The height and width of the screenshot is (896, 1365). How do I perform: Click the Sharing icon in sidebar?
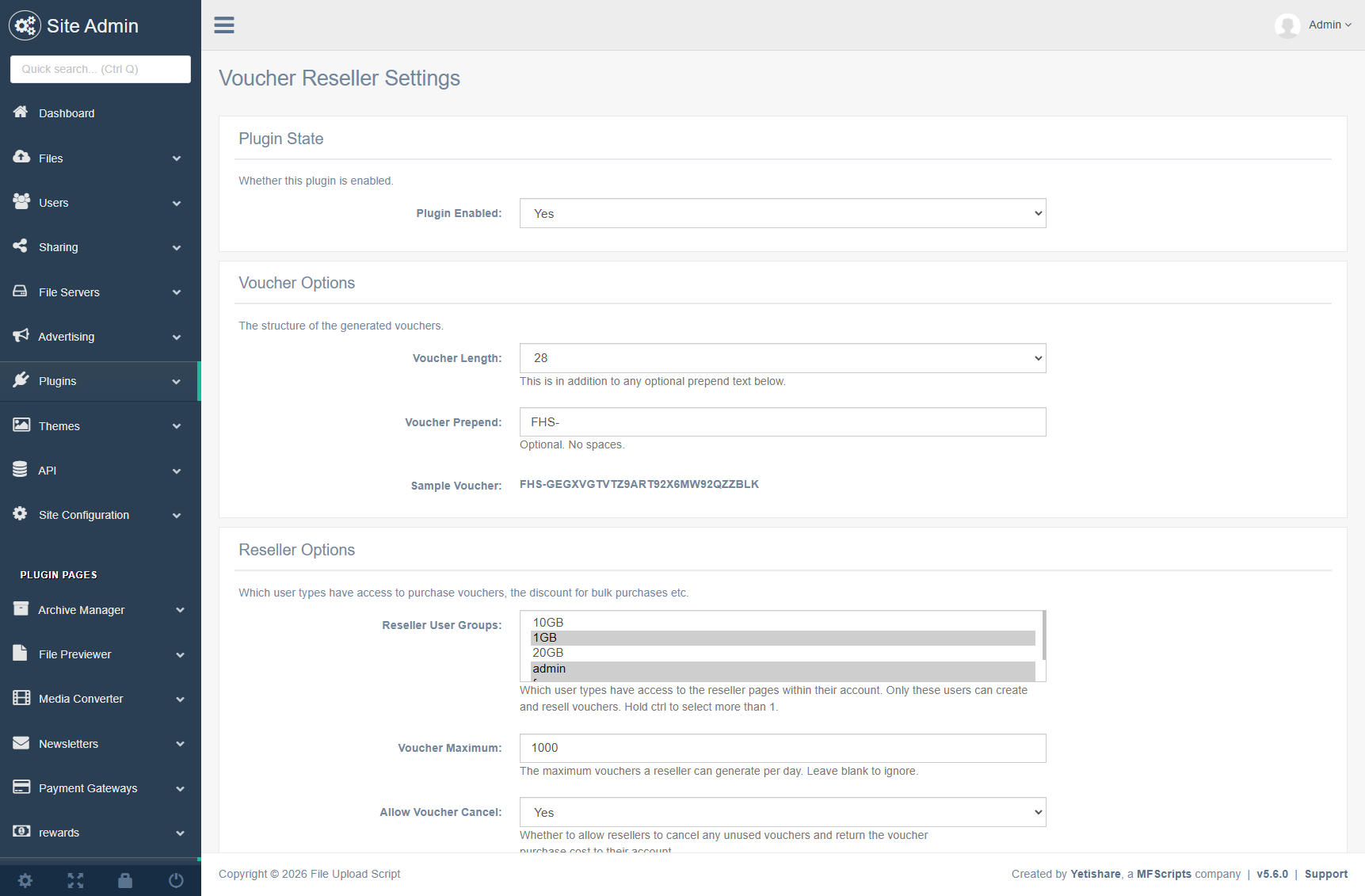click(x=21, y=246)
